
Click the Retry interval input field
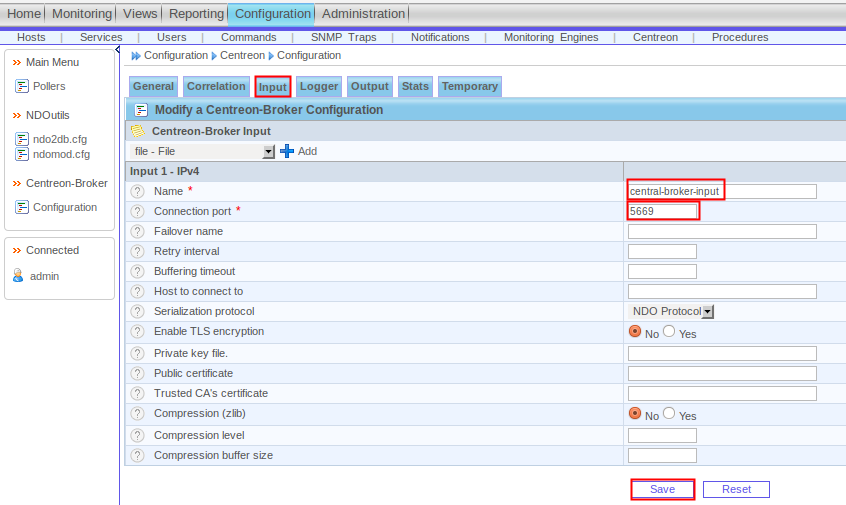(662, 251)
